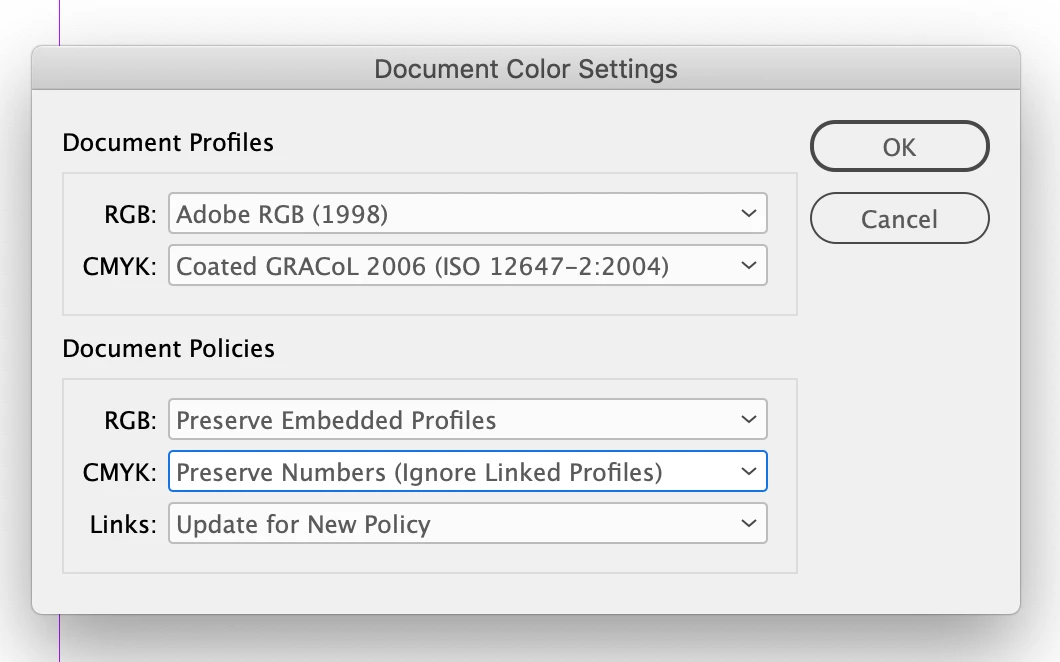Open the Coated GRACoL 2006 CMYK dropdown
This screenshot has height=662, width=1060.
click(467, 266)
